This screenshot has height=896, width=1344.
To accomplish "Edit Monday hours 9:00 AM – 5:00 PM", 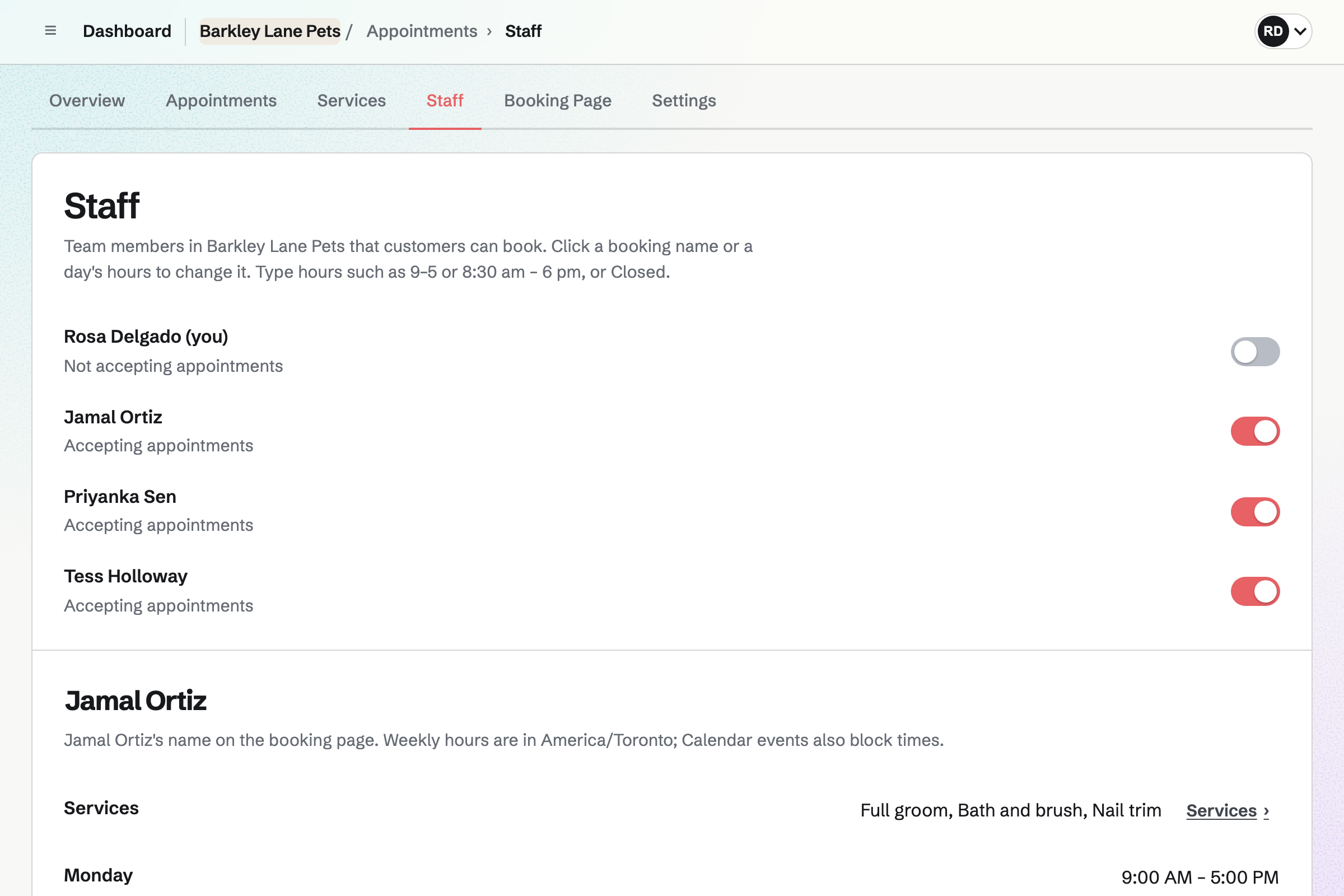I will click(x=1200, y=877).
